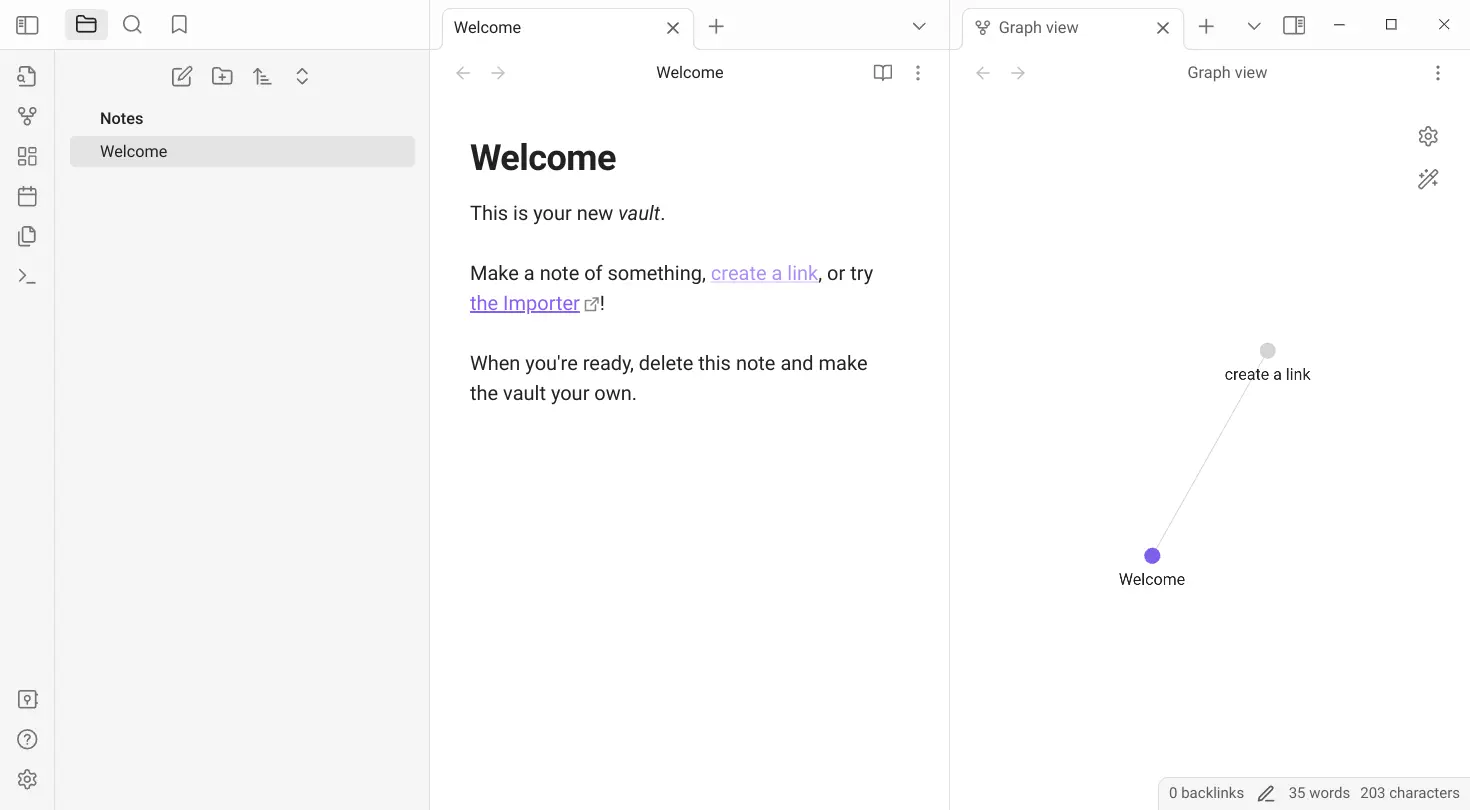Open tab list dropdown in right pane

coord(1254,27)
